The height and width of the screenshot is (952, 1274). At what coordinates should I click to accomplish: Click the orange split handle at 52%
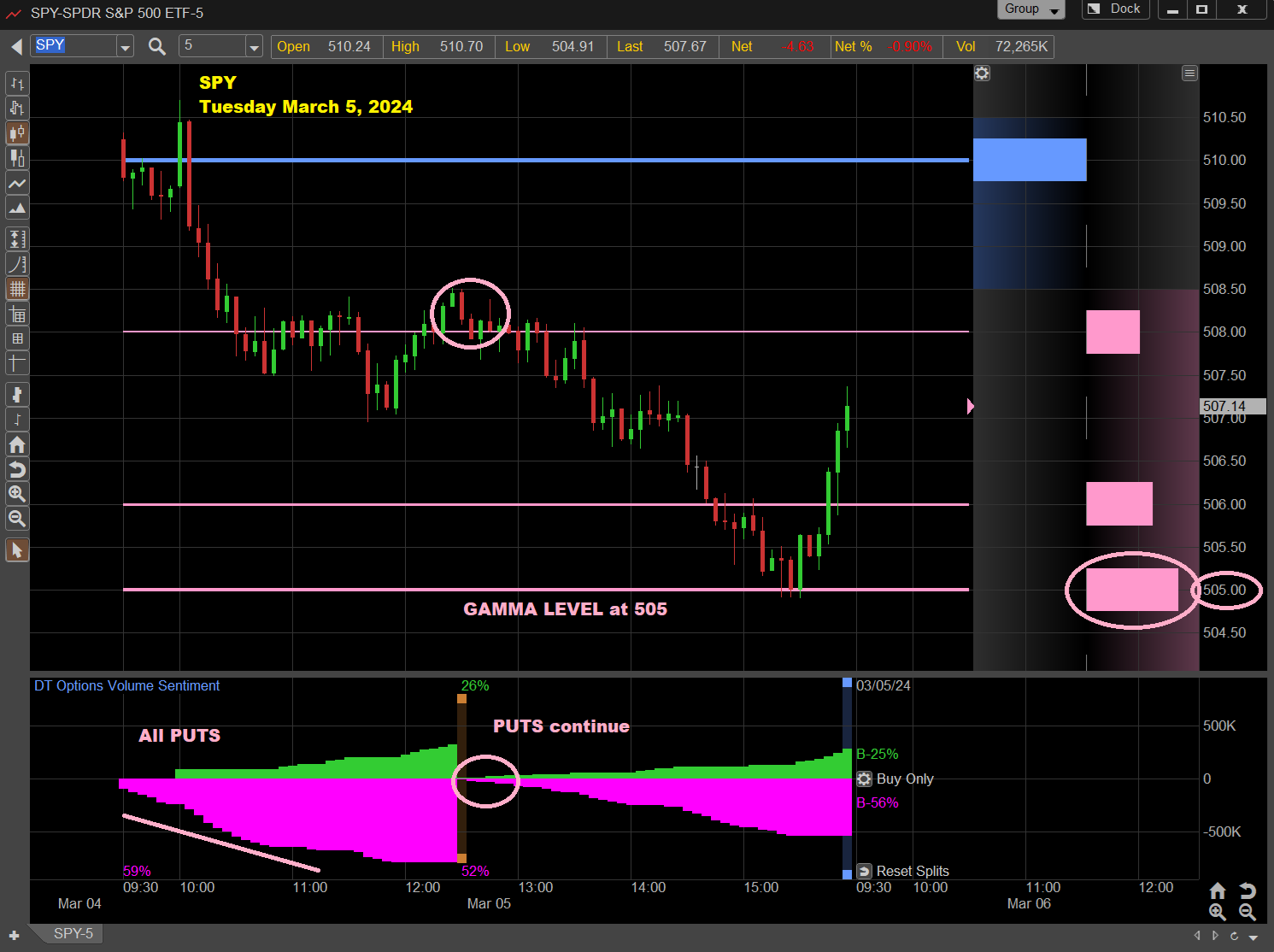coord(461,858)
